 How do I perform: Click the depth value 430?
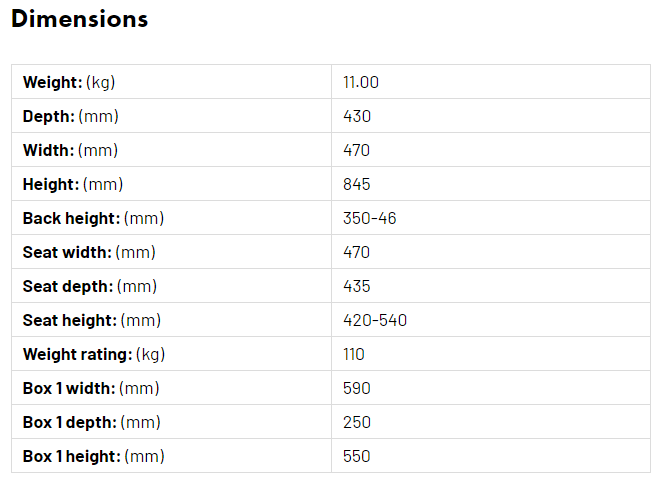357,116
